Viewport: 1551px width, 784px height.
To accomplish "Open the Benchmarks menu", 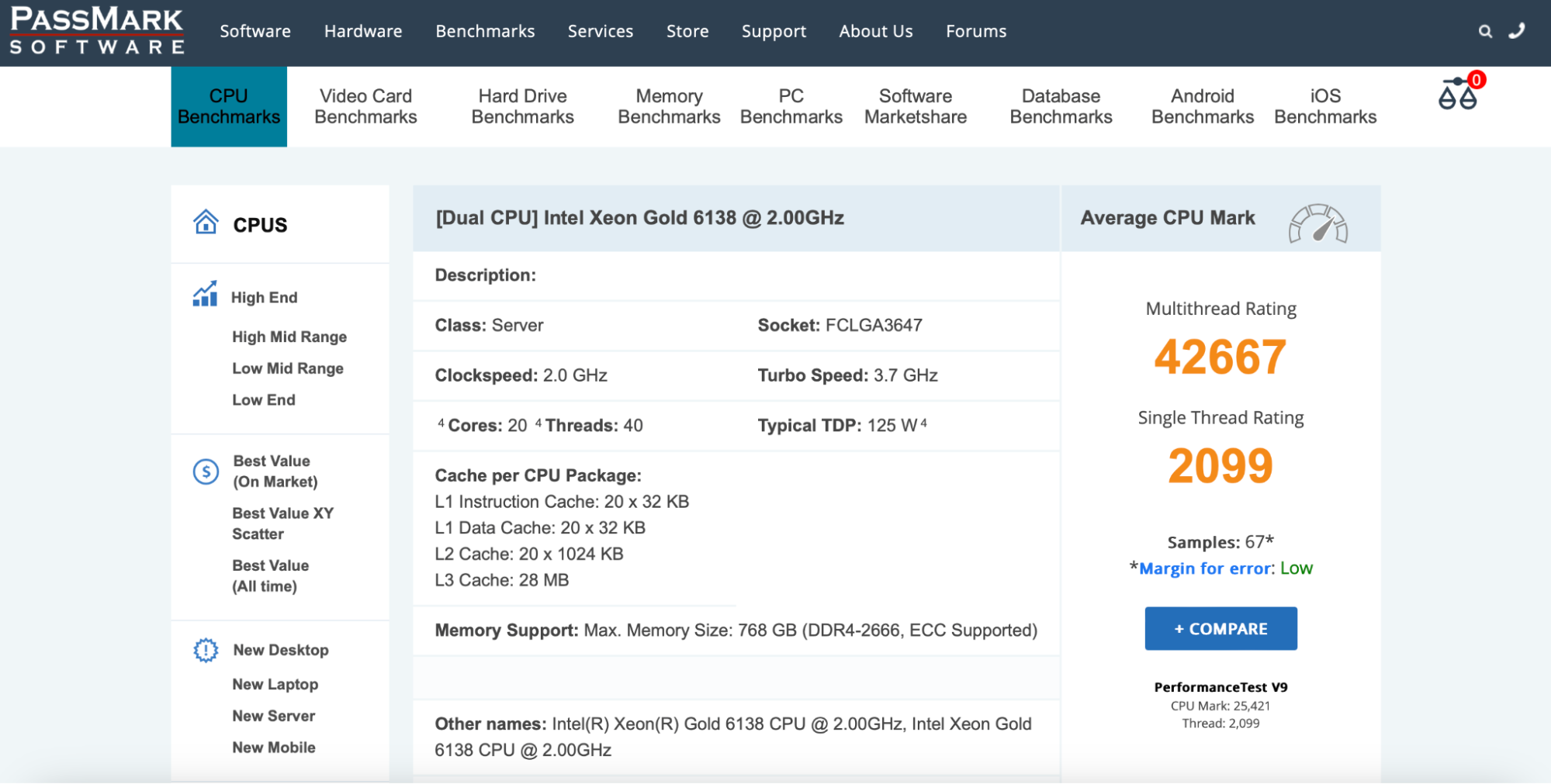I will (x=485, y=31).
